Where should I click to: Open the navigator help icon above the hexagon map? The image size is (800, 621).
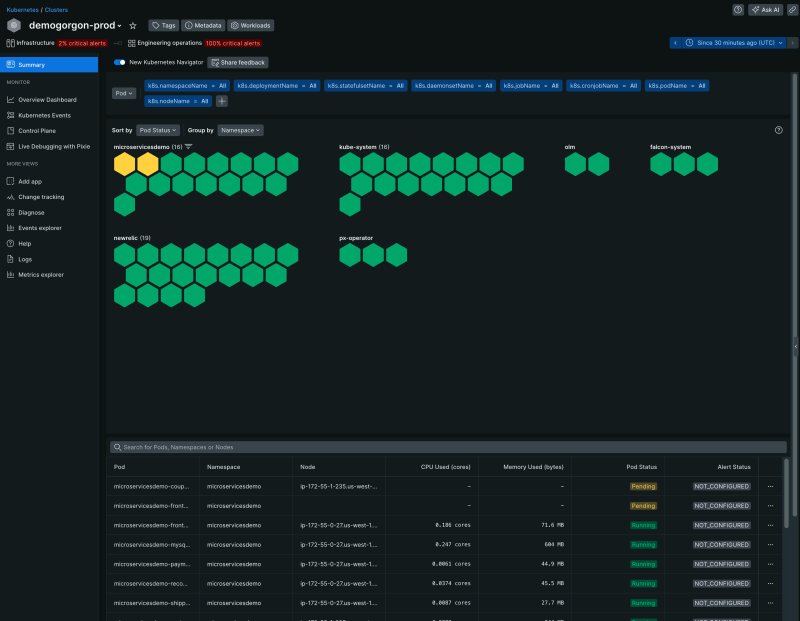(x=779, y=130)
